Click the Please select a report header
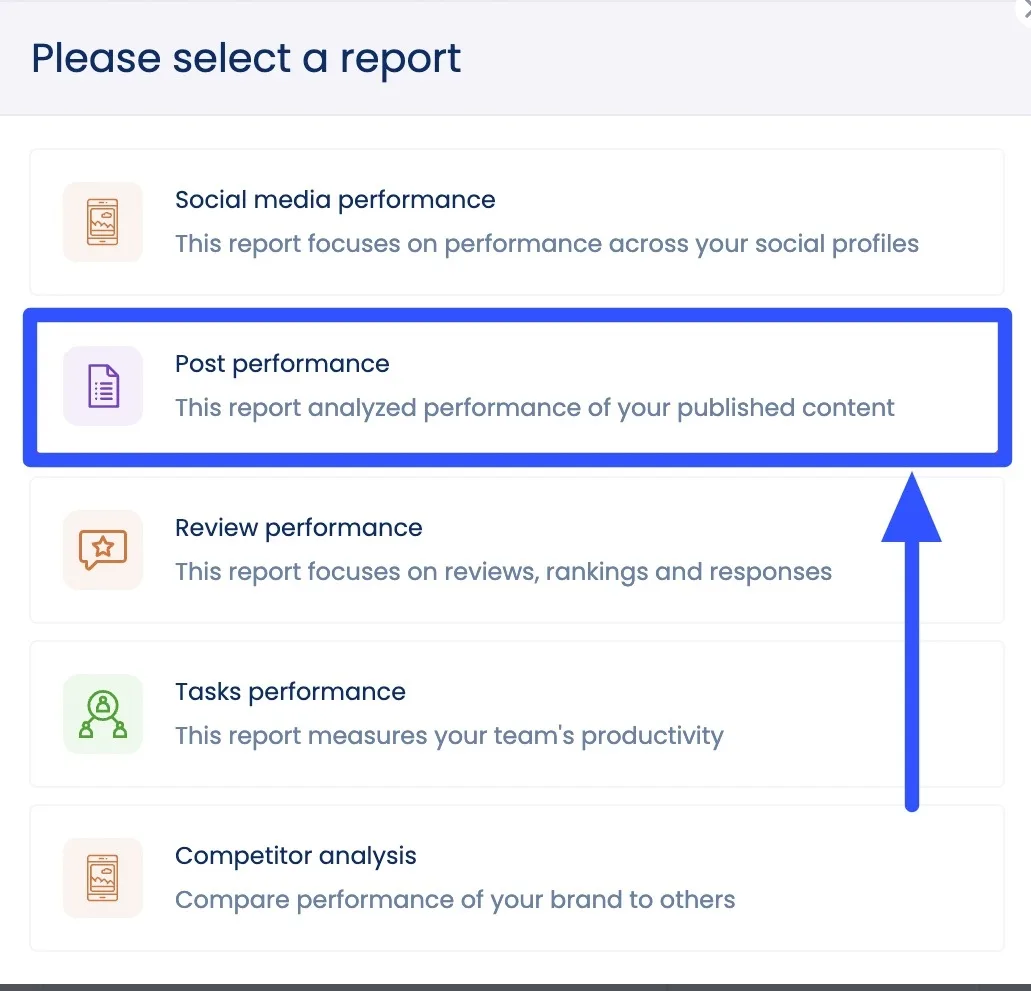Image resolution: width=1031 pixels, height=991 pixels. [246, 58]
